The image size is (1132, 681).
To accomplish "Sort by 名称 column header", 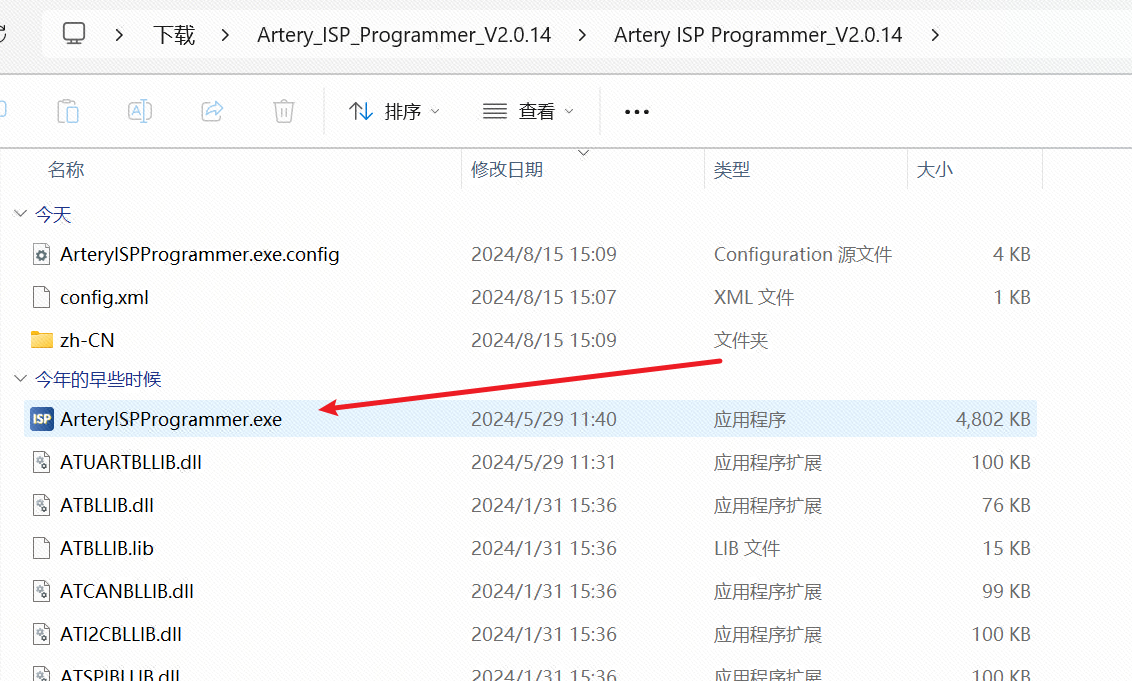I will 66,170.
